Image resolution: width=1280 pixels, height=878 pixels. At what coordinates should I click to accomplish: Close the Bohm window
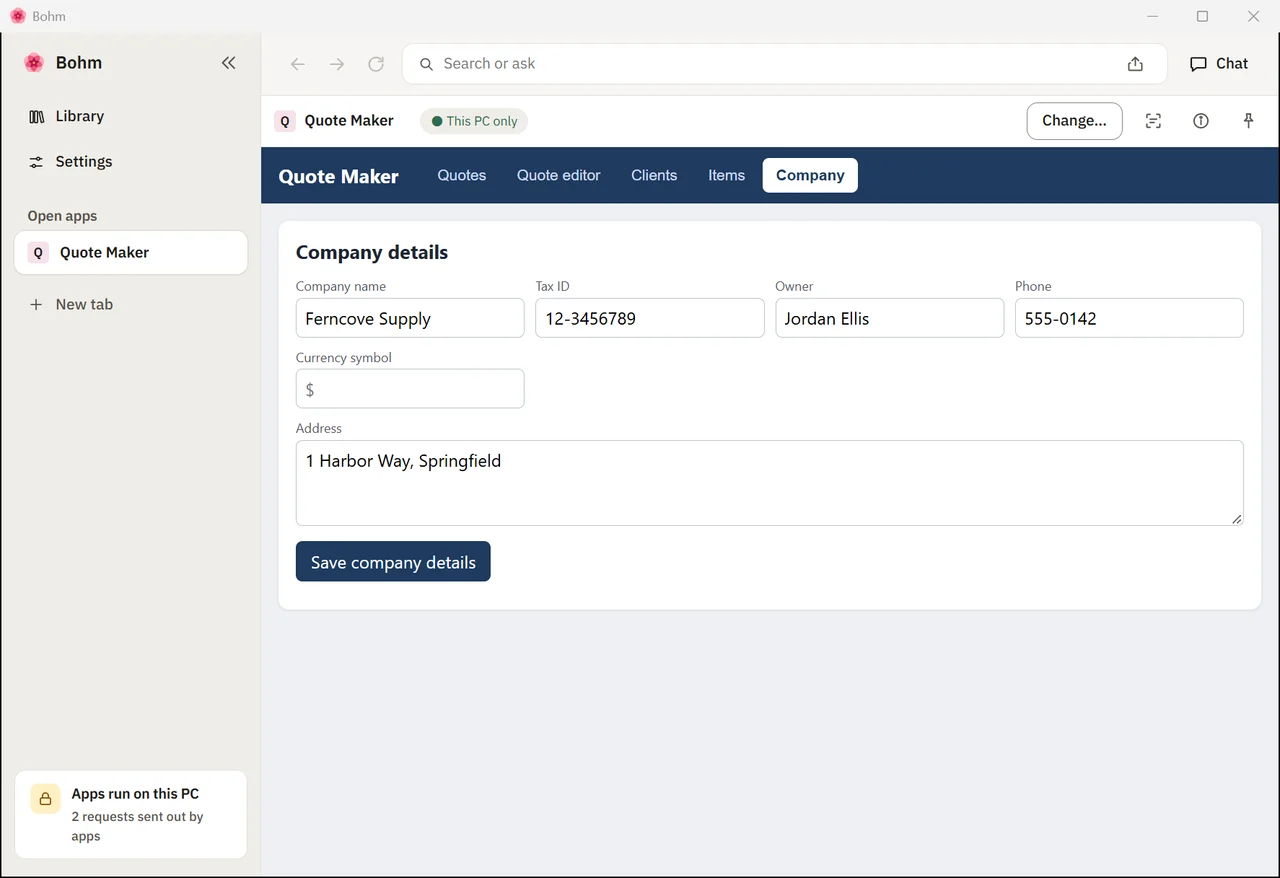click(x=1254, y=16)
